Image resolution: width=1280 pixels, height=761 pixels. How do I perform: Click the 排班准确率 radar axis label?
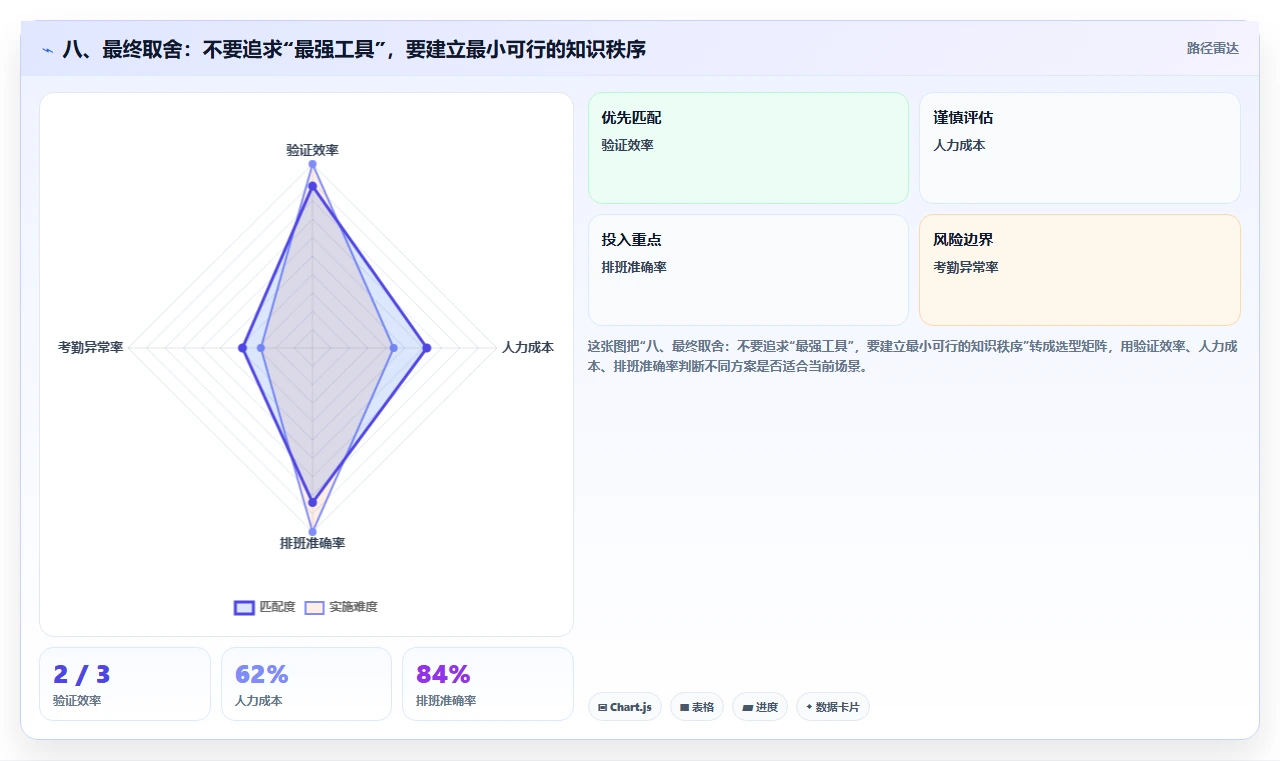[x=312, y=543]
